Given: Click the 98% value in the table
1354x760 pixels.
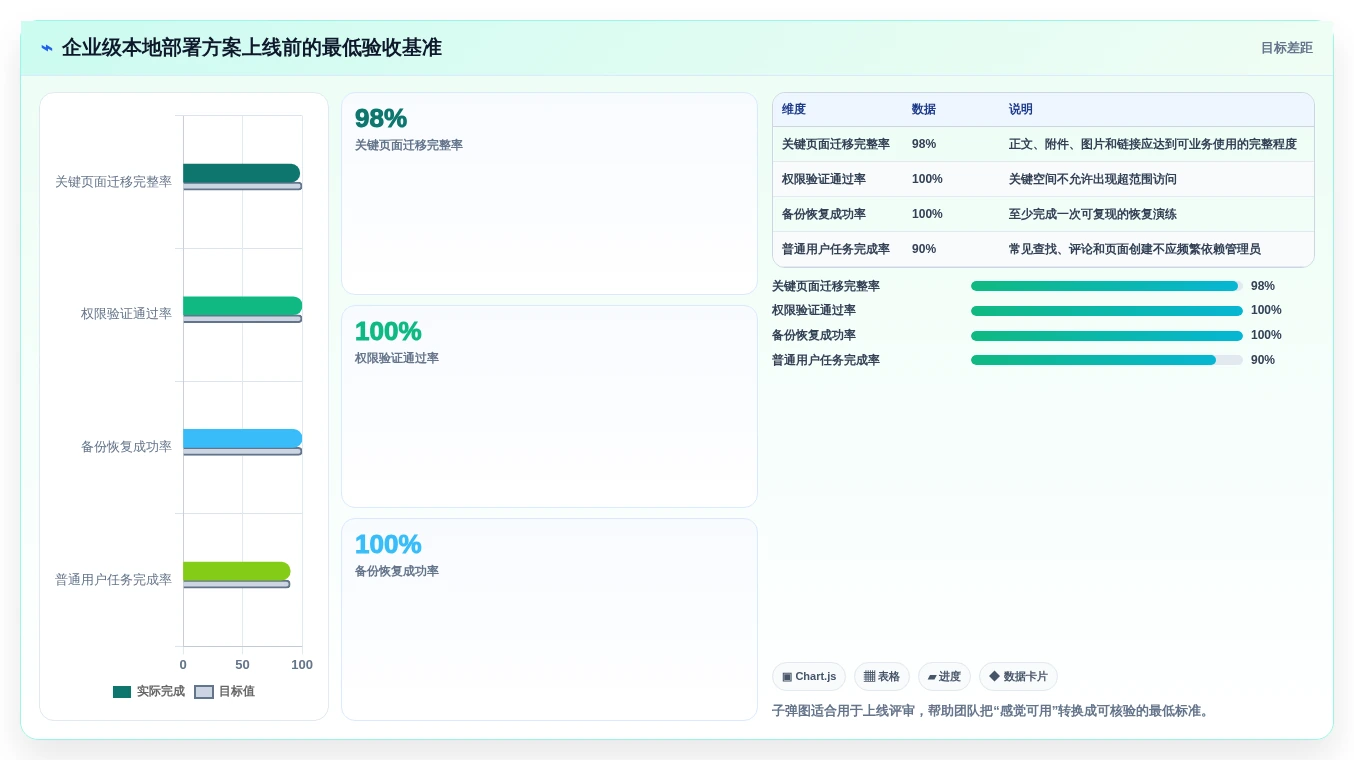Looking at the screenshot, I should pos(924,144).
